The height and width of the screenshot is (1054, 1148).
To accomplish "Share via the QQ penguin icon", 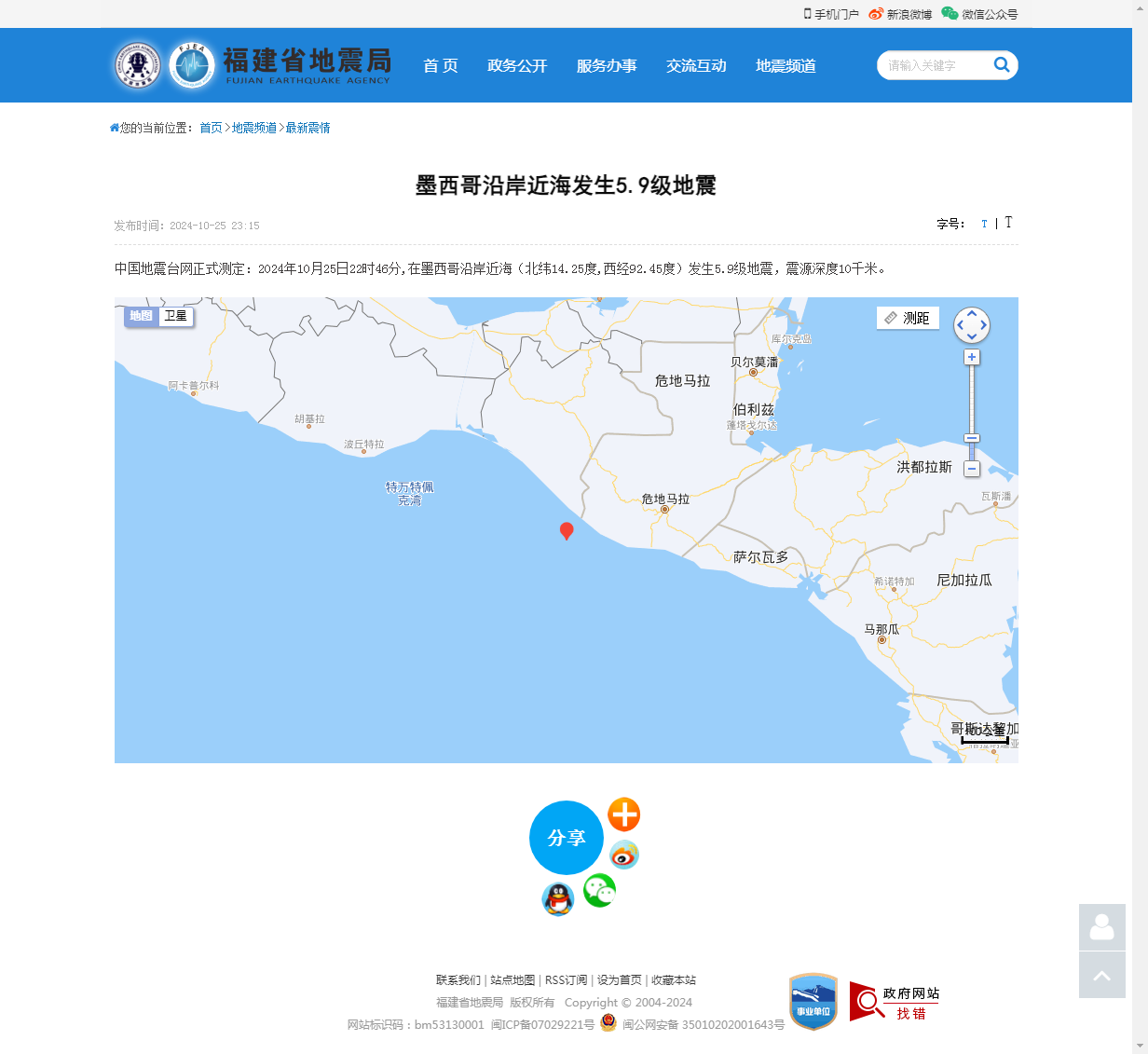I will [x=558, y=899].
